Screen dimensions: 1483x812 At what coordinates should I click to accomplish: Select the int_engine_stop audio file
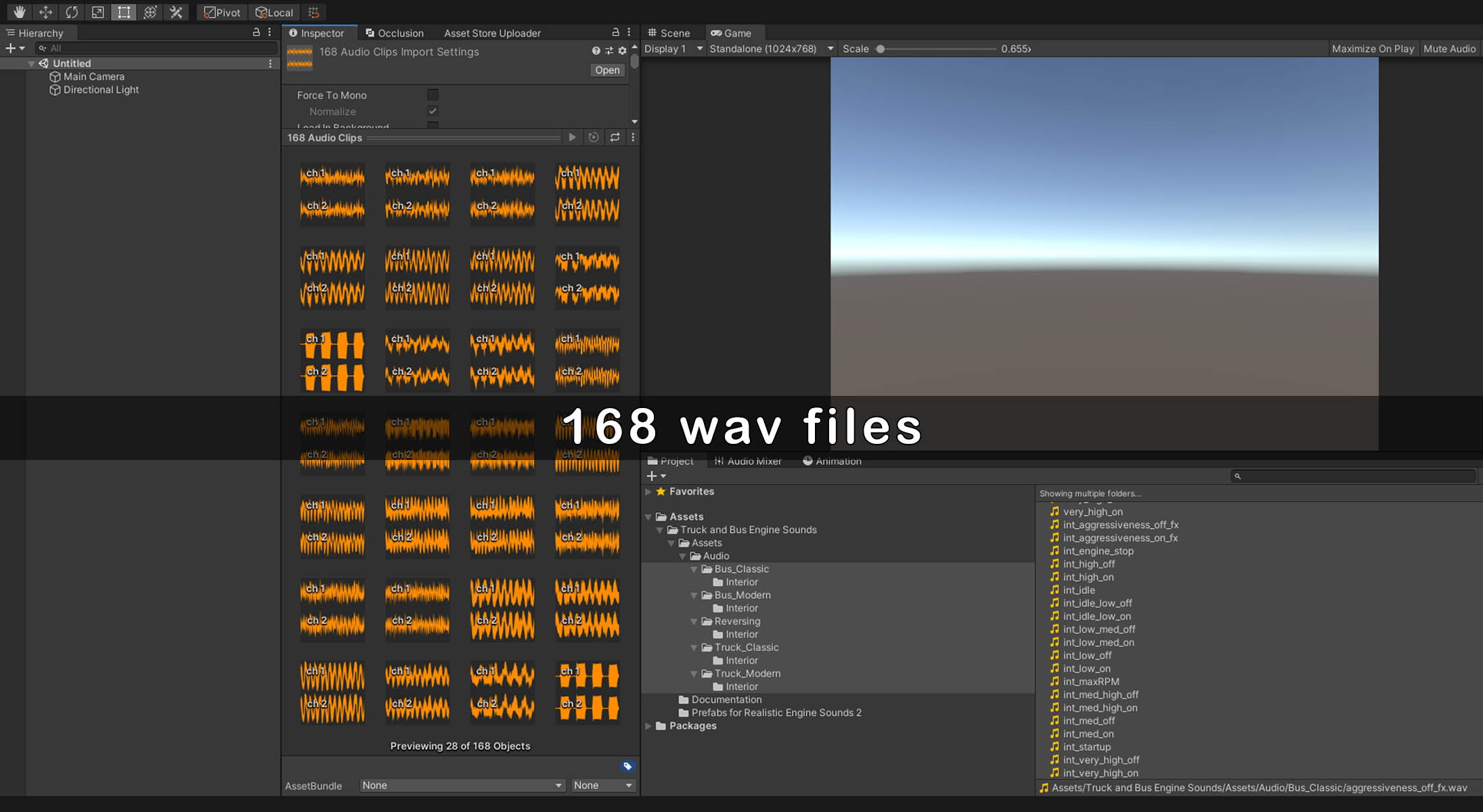coord(1097,551)
